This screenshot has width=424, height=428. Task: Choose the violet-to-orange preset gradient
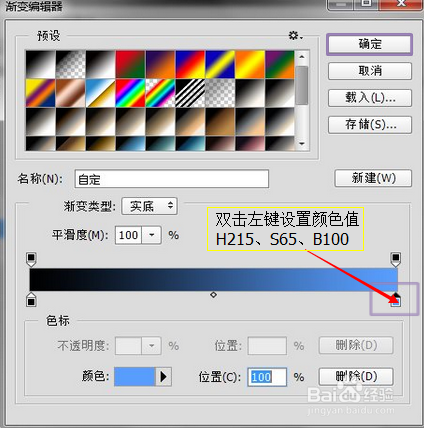click(160, 64)
